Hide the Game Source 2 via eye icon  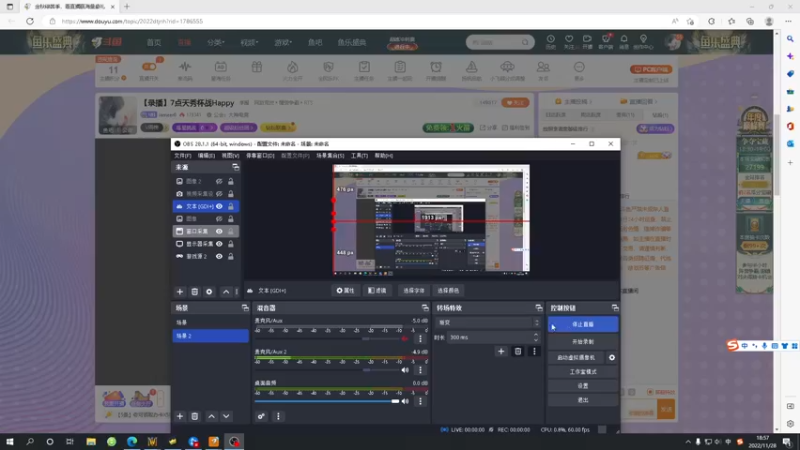(x=219, y=256)
